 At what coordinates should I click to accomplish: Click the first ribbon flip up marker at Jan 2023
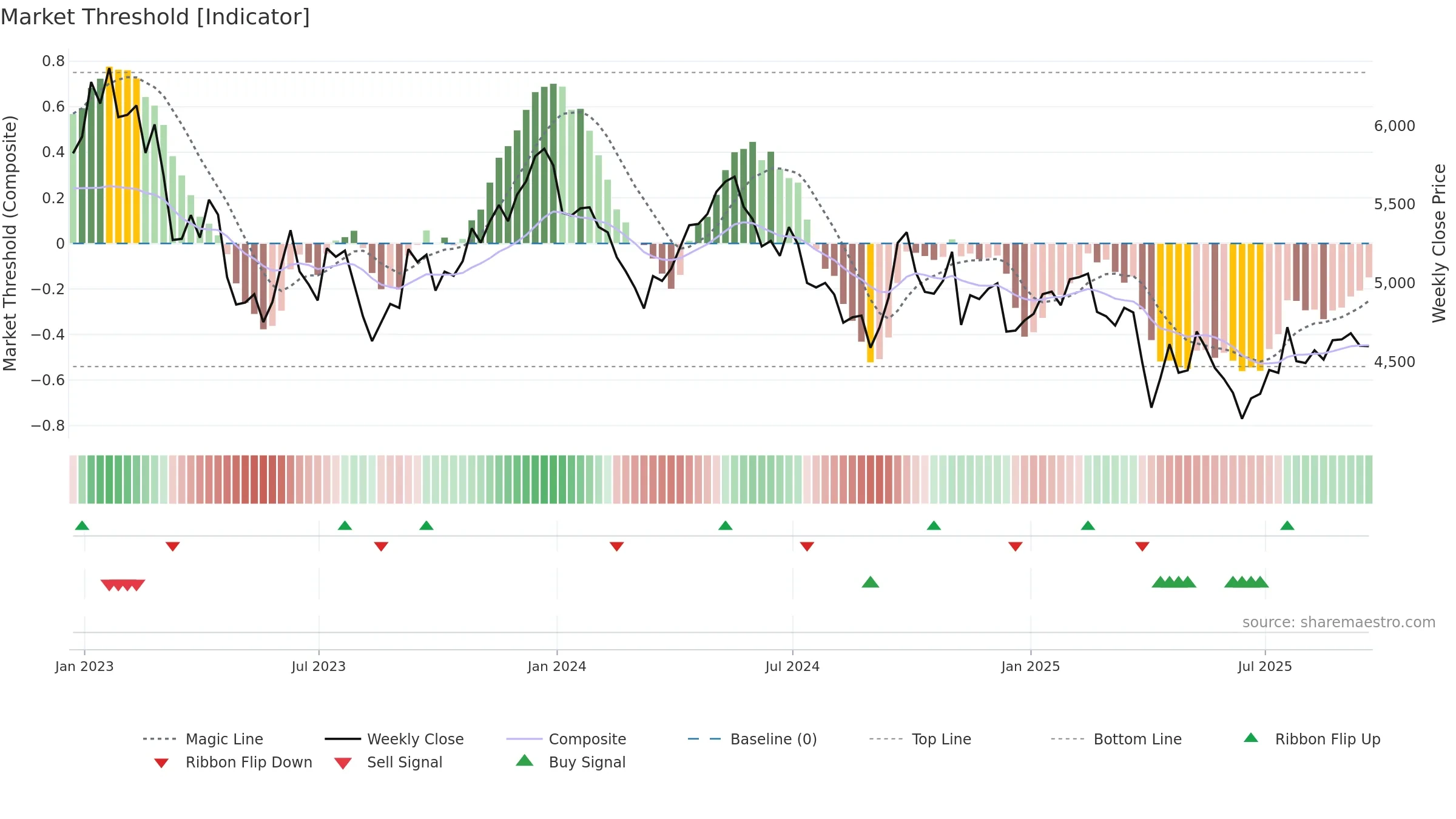tap(82, 525)
